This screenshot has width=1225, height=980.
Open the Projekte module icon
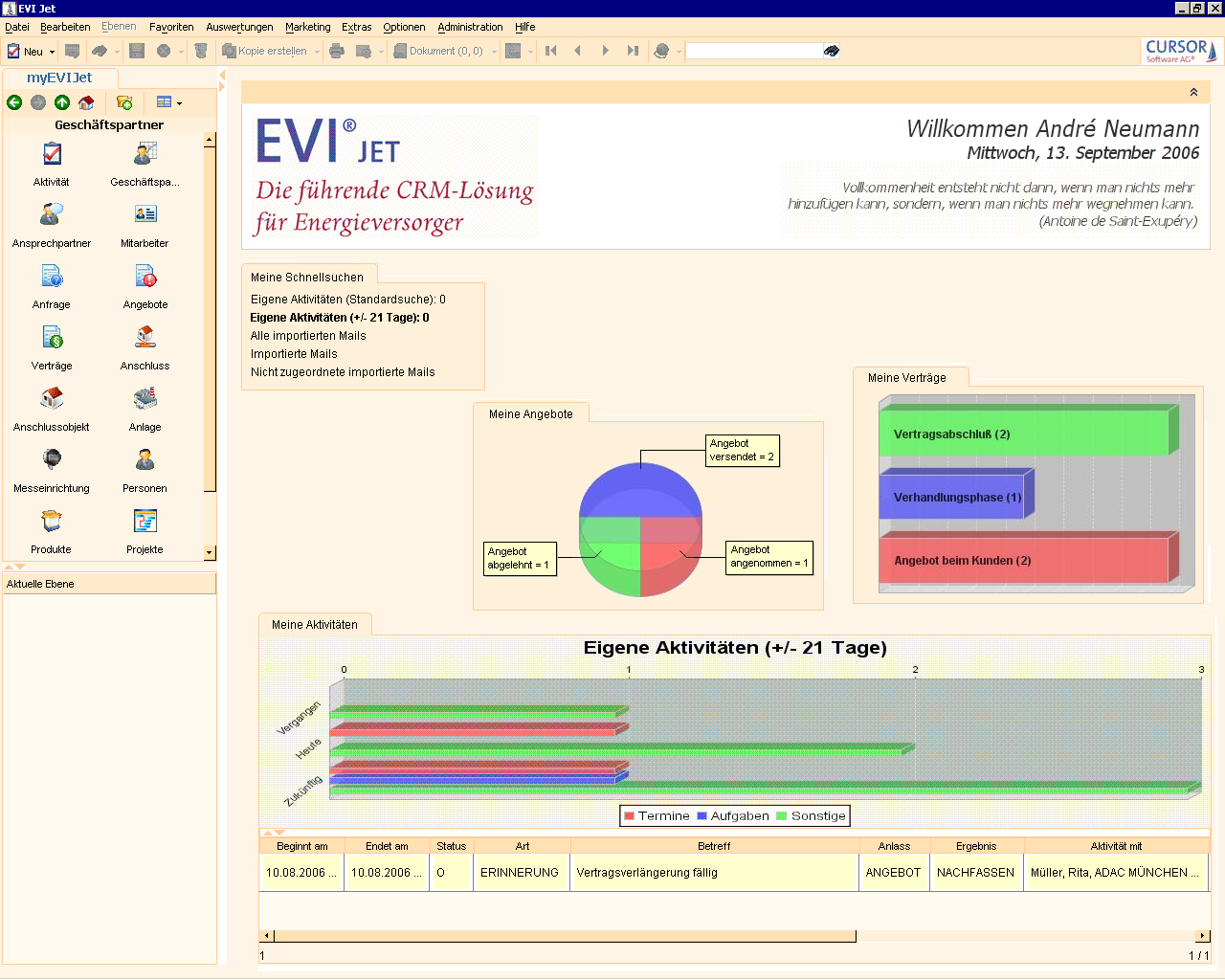145,522
